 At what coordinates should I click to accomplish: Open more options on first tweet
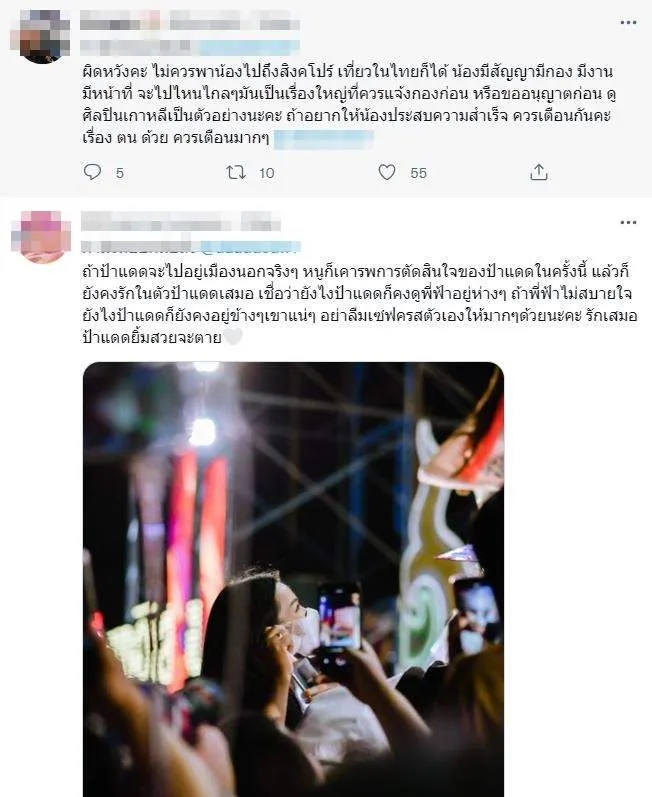628,23
